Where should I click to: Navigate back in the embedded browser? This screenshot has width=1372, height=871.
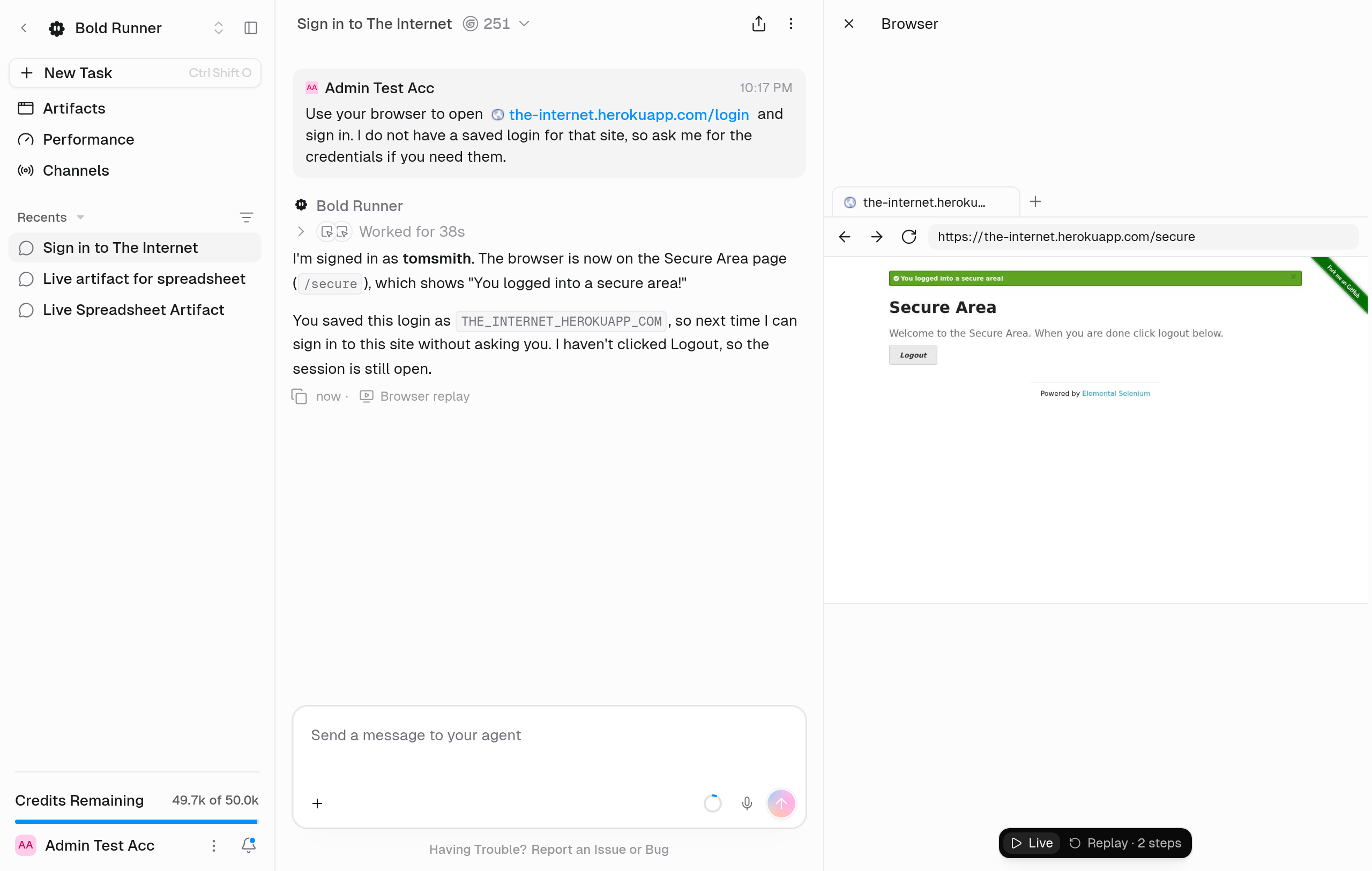(845, 237)
